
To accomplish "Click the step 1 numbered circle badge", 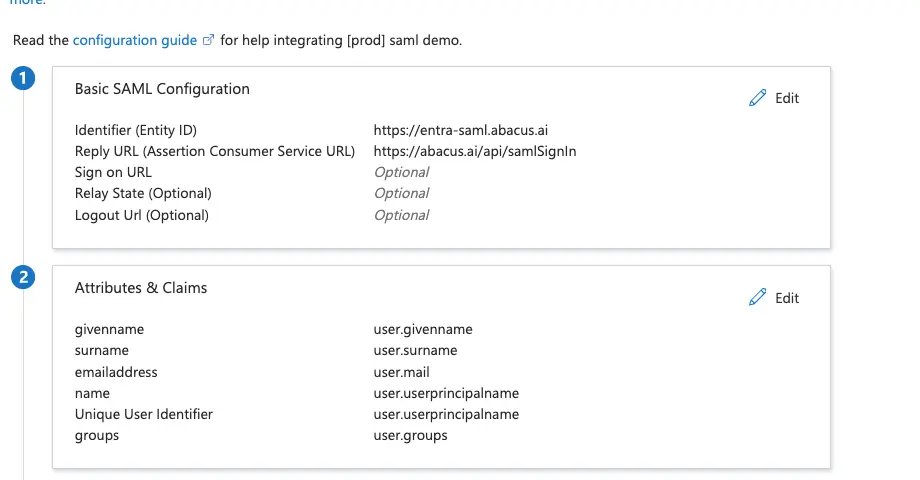I will 23,80.
